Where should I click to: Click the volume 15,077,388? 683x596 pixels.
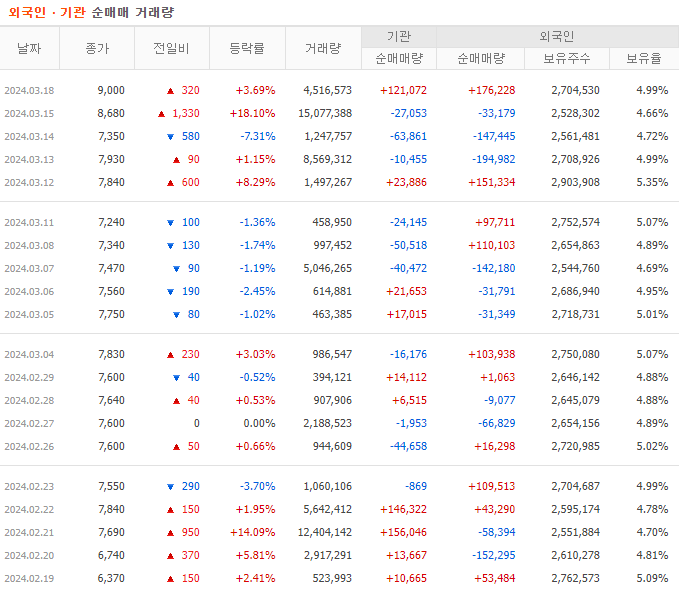click(325, 113)
